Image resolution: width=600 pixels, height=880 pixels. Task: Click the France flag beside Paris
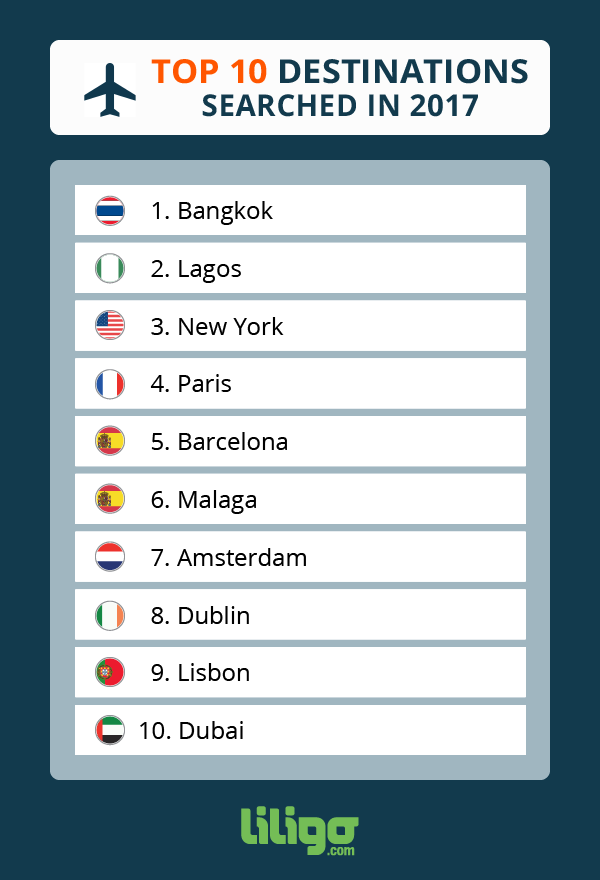pos(110,384)
